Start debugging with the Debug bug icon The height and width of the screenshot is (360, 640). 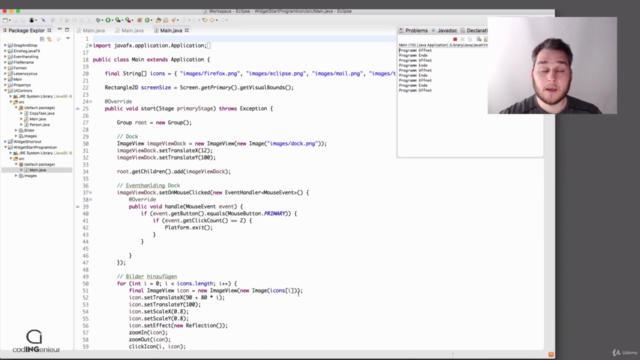(98, 20)
